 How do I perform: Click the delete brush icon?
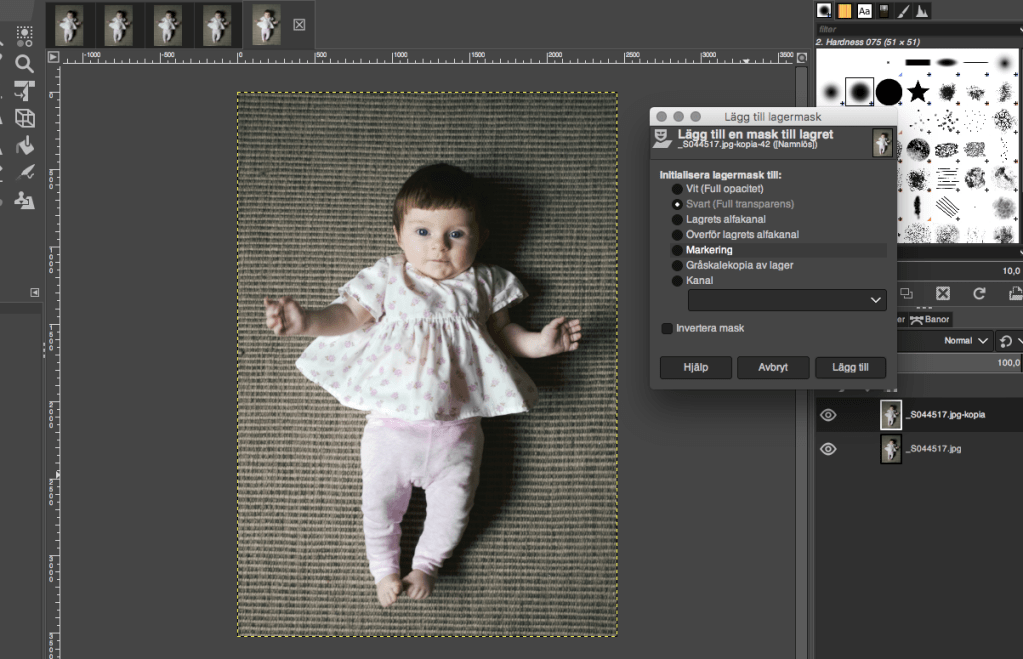942,293
